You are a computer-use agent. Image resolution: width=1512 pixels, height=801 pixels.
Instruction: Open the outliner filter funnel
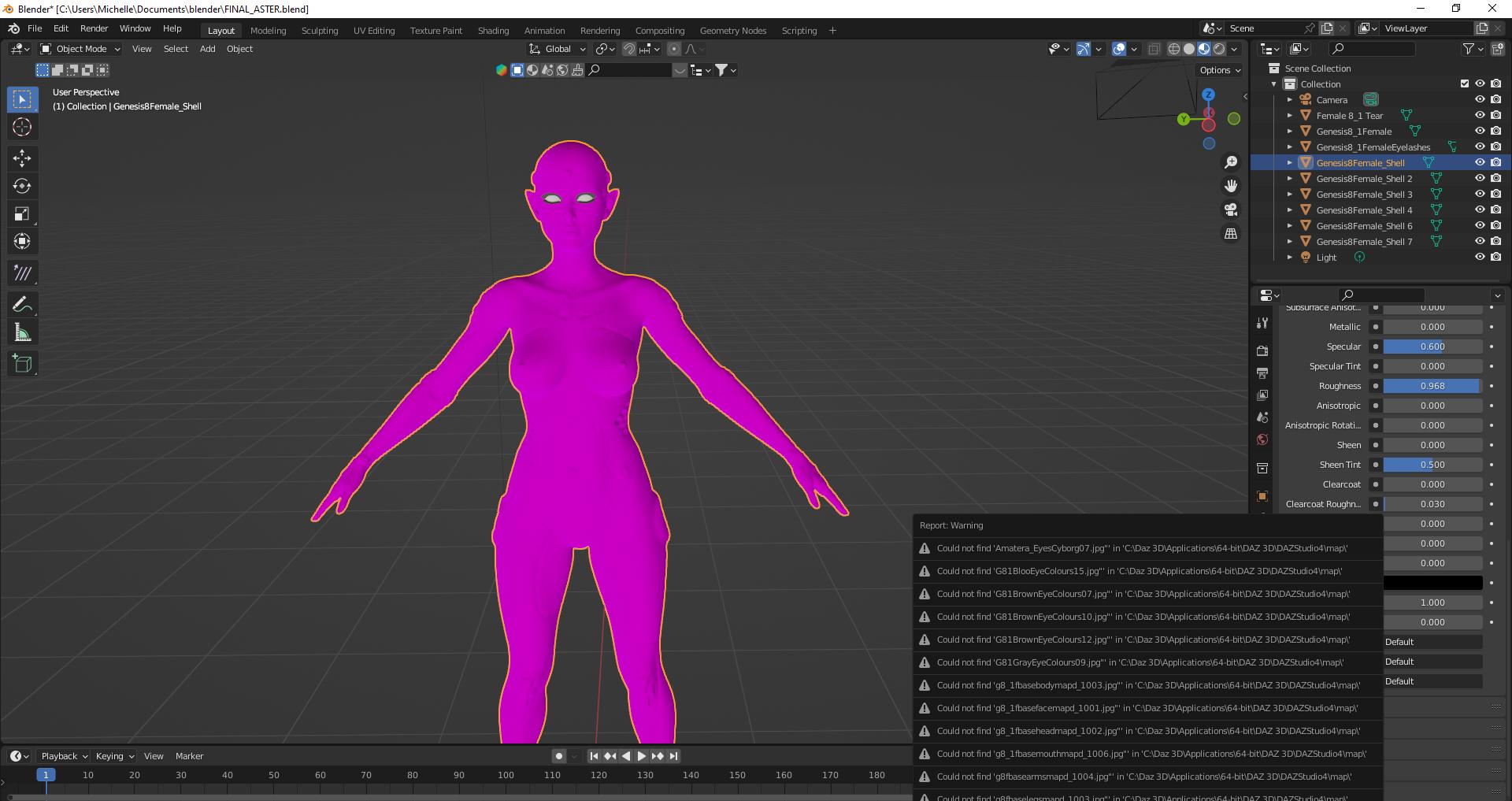click(x=1469, y=48)
